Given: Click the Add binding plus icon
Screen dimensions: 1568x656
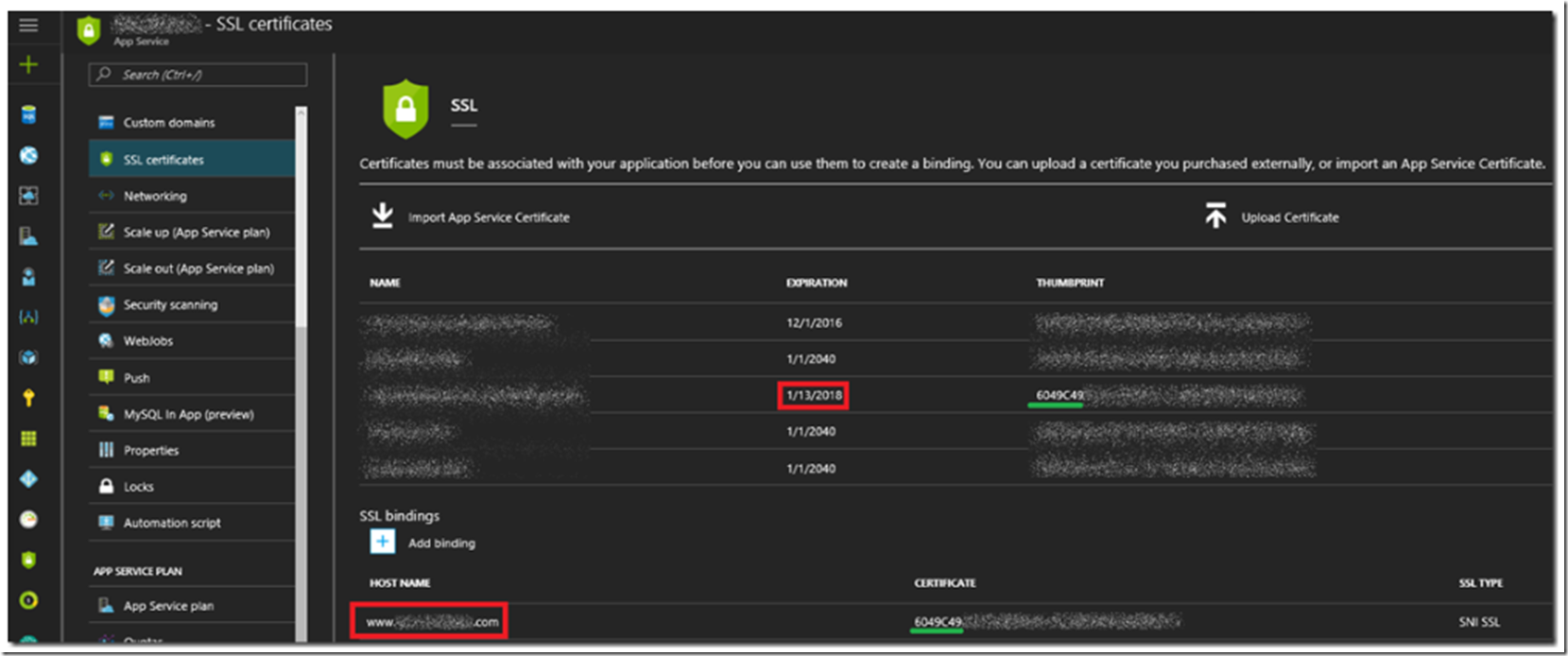Looking at the screenshot, I should tap(382, 542).
